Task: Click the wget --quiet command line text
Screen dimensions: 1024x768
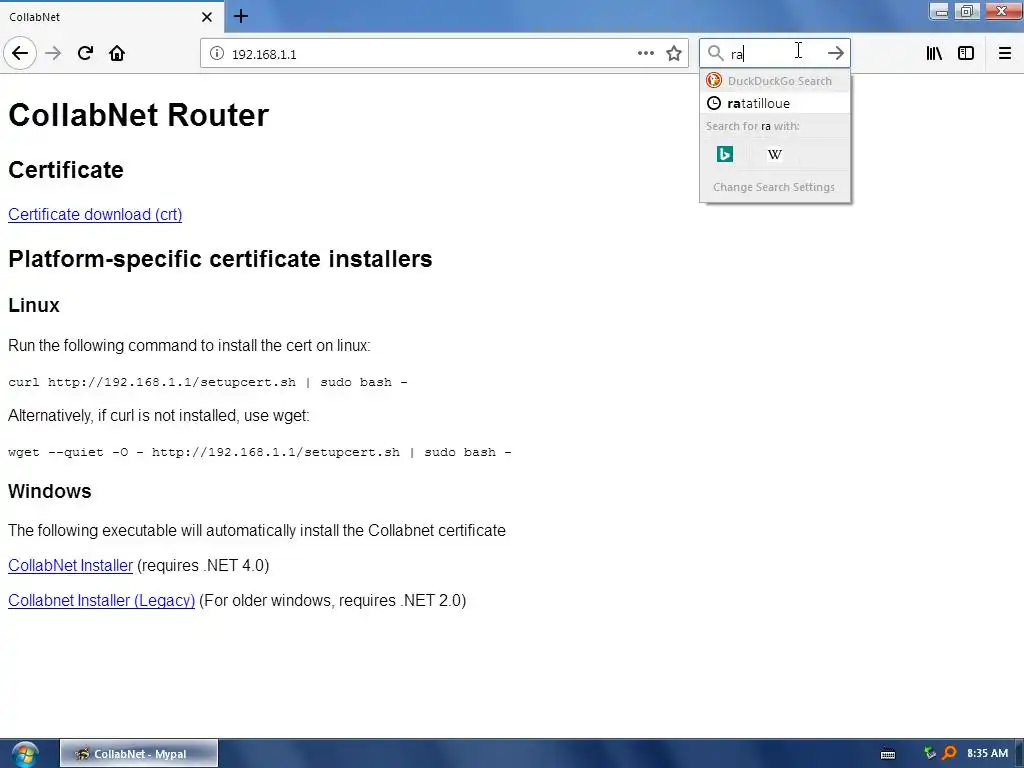Action: (x=260, y=452)
